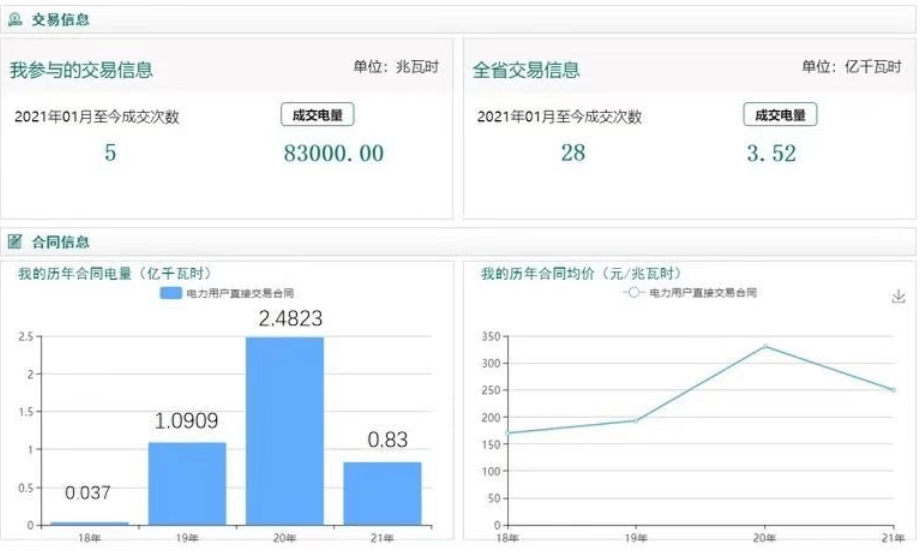Click the 交易信息 section header icon
This screenshot has width=922, height=552.
(x=15, y=19)
